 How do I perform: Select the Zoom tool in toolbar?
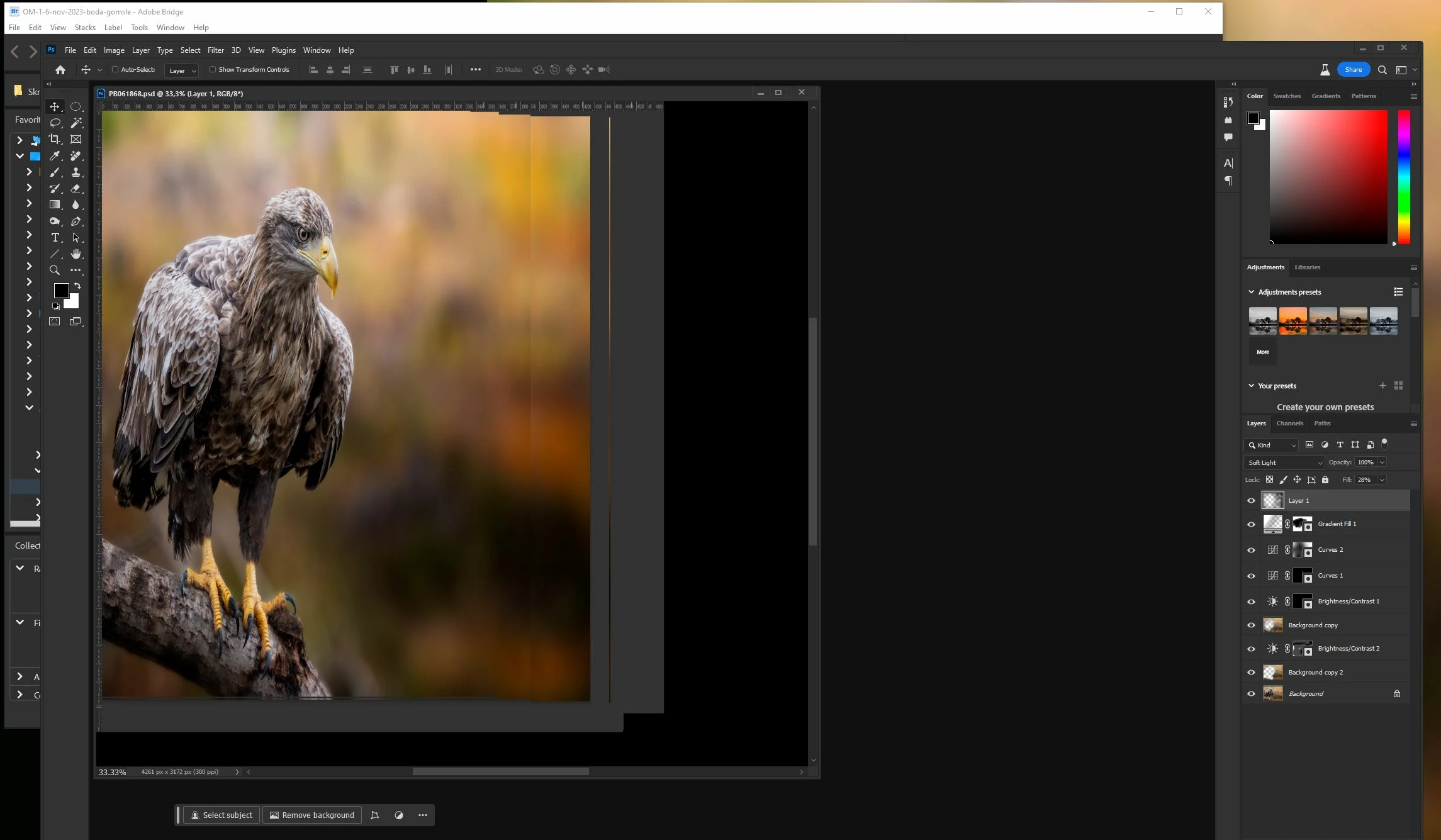tap(55, 270)
